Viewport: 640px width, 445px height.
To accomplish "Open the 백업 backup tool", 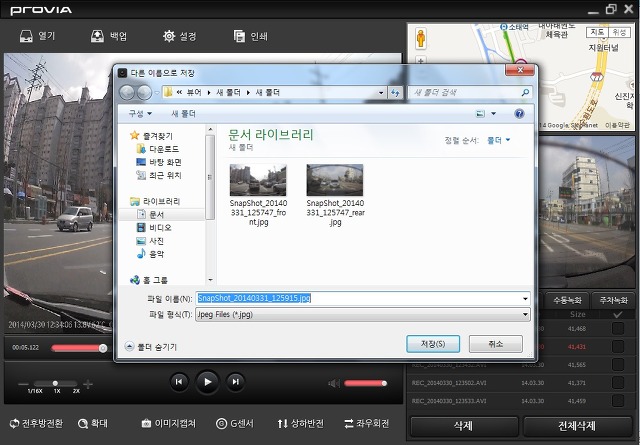I will [97, 36].
